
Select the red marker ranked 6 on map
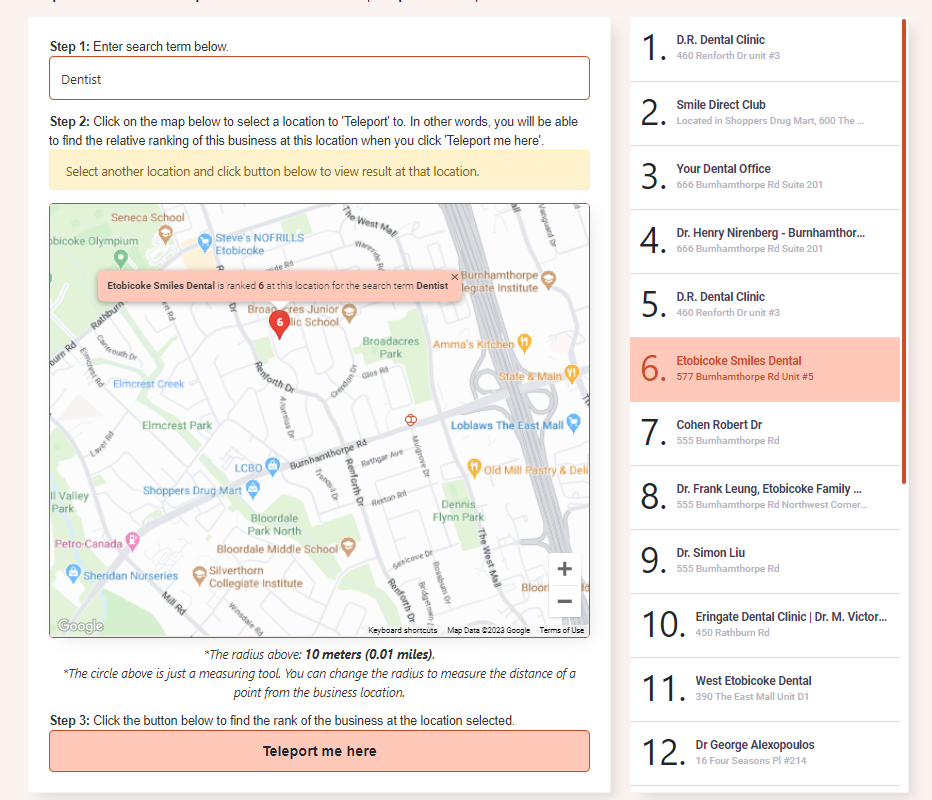point(280,324)
